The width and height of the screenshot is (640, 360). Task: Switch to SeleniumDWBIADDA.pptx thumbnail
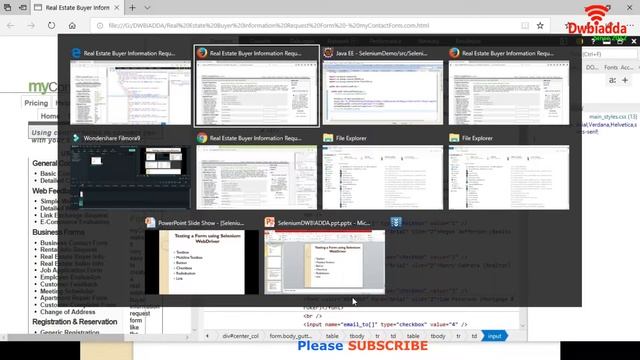(324, 262)
